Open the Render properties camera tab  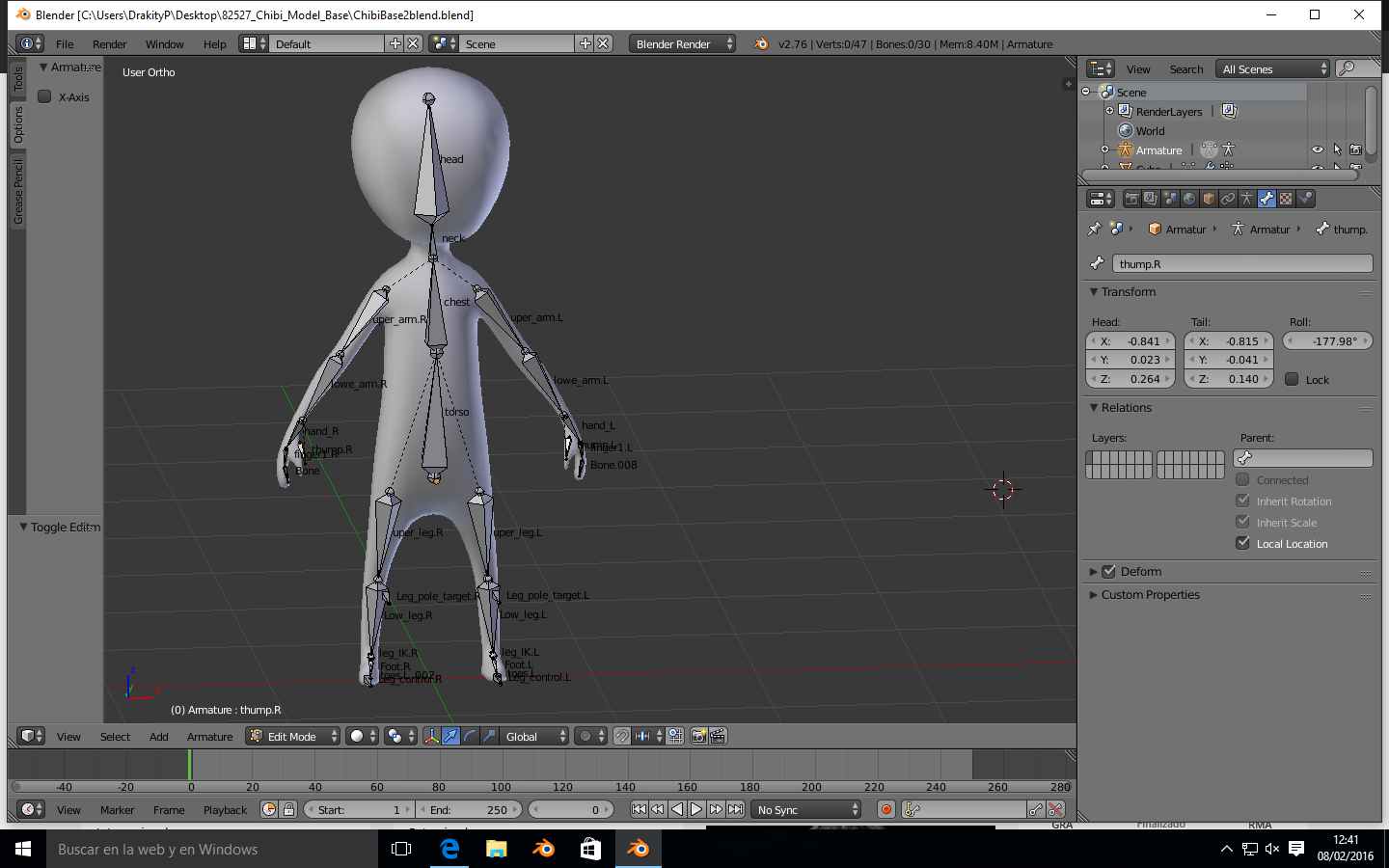tap(1131, 199)
